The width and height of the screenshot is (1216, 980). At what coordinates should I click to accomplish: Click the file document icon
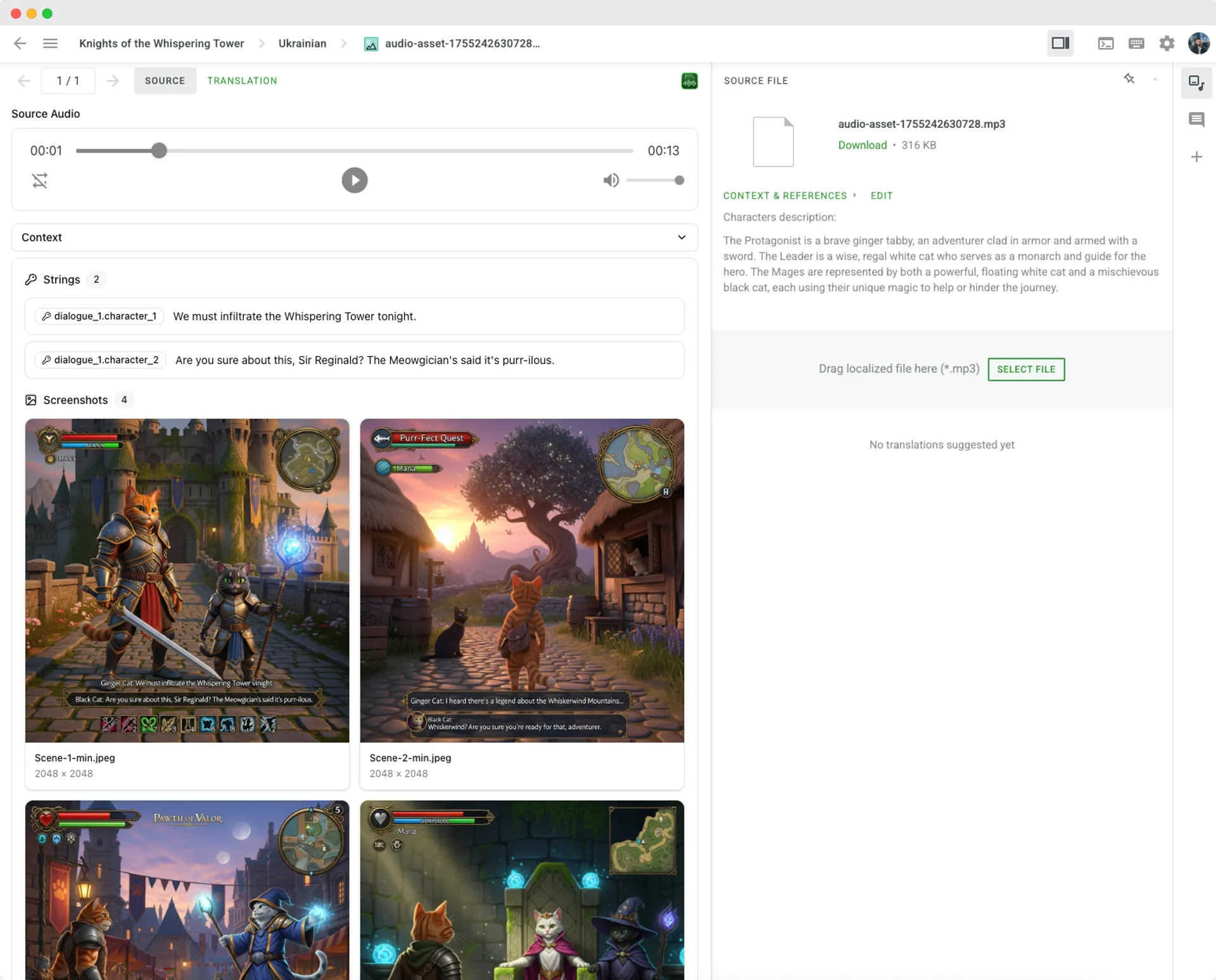tap(773, 142)
